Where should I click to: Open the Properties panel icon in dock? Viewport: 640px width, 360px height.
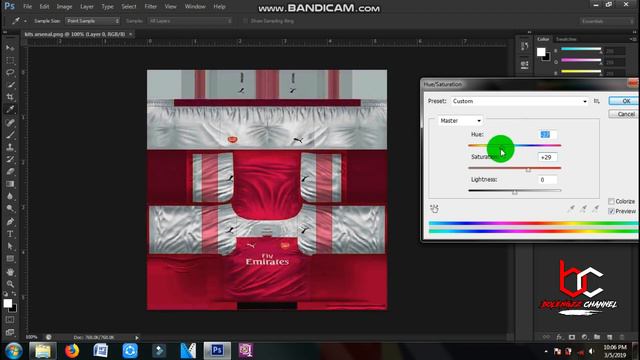pyautogui.click(x=524, y=64)
